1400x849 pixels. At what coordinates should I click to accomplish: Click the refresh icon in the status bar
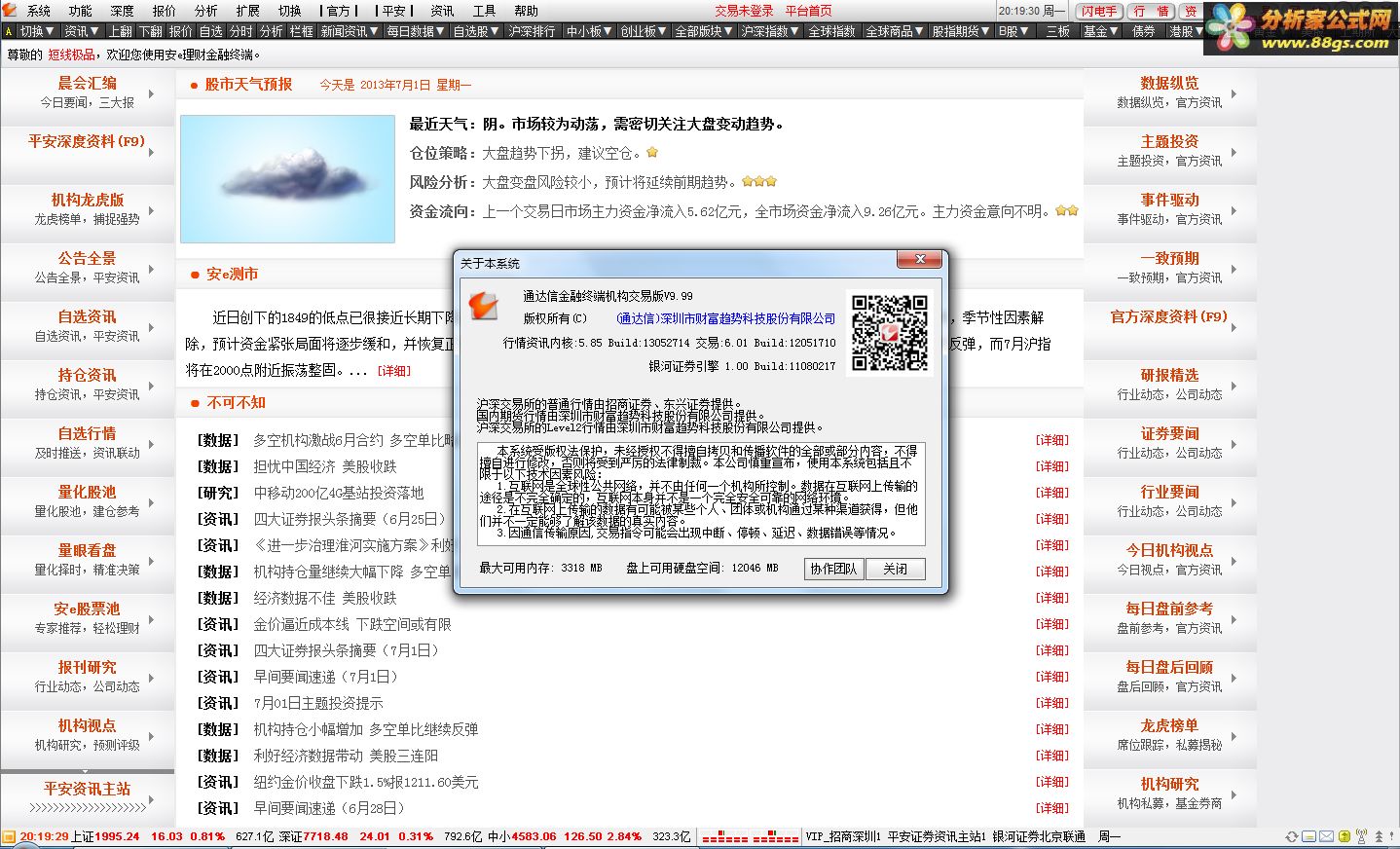point(1292,836)
